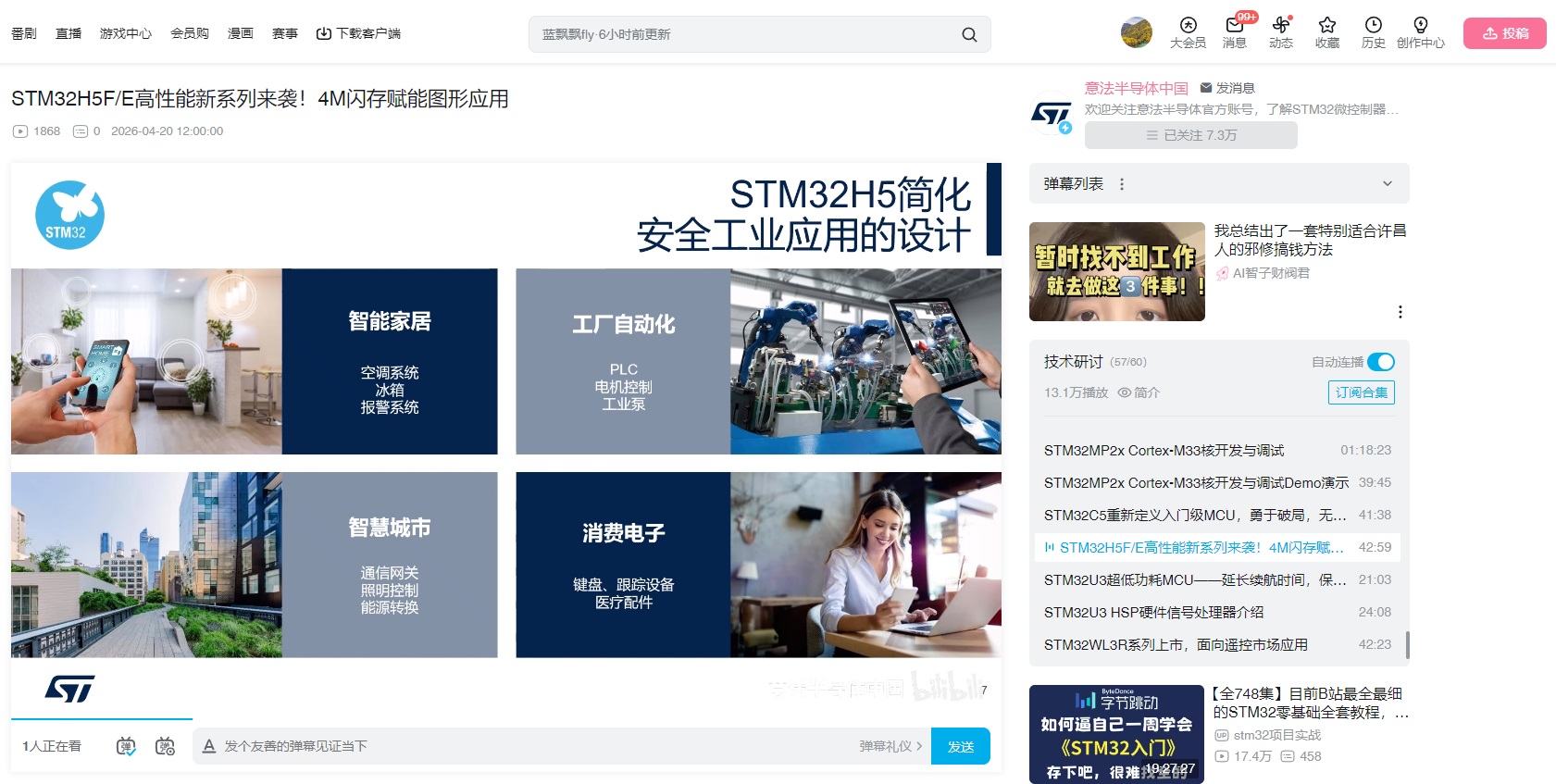
Task: Open the 消息 messages icon
Action: (x=1235, y=33)
